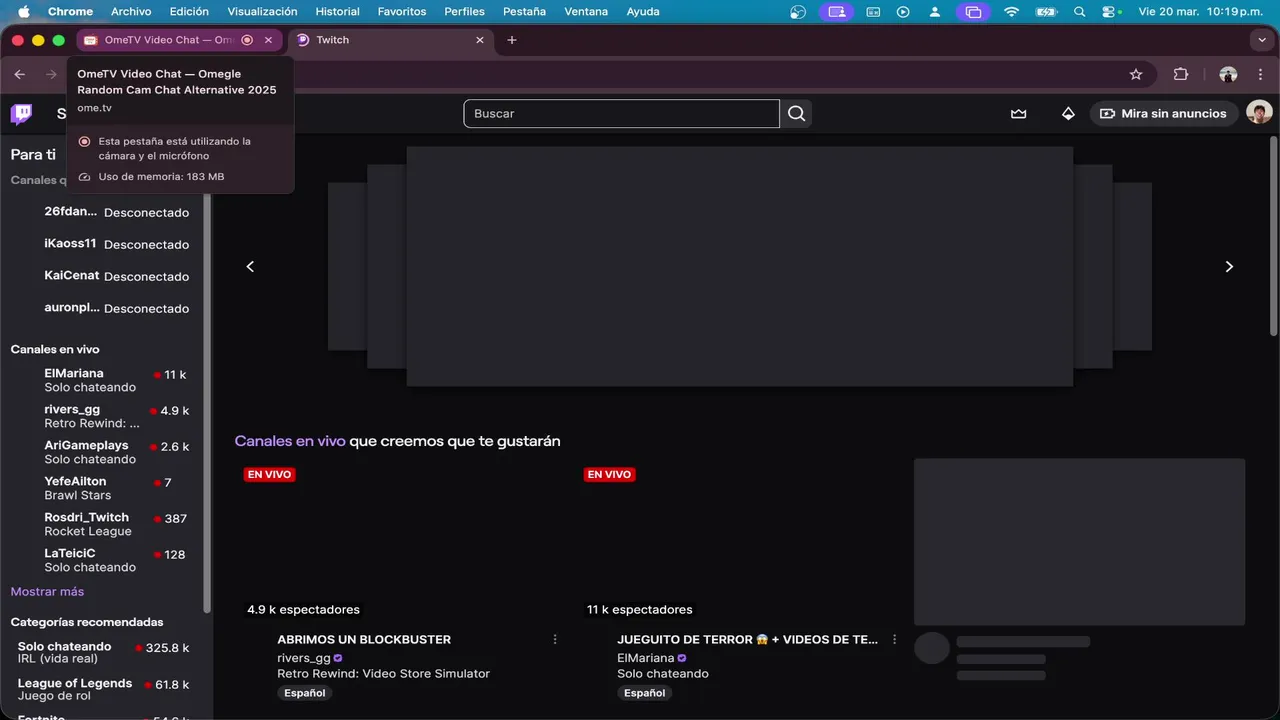Open the Canales en vivo heading link
Image resolution: width=1280 pixels, height=720 pixels.
point(290,441)
